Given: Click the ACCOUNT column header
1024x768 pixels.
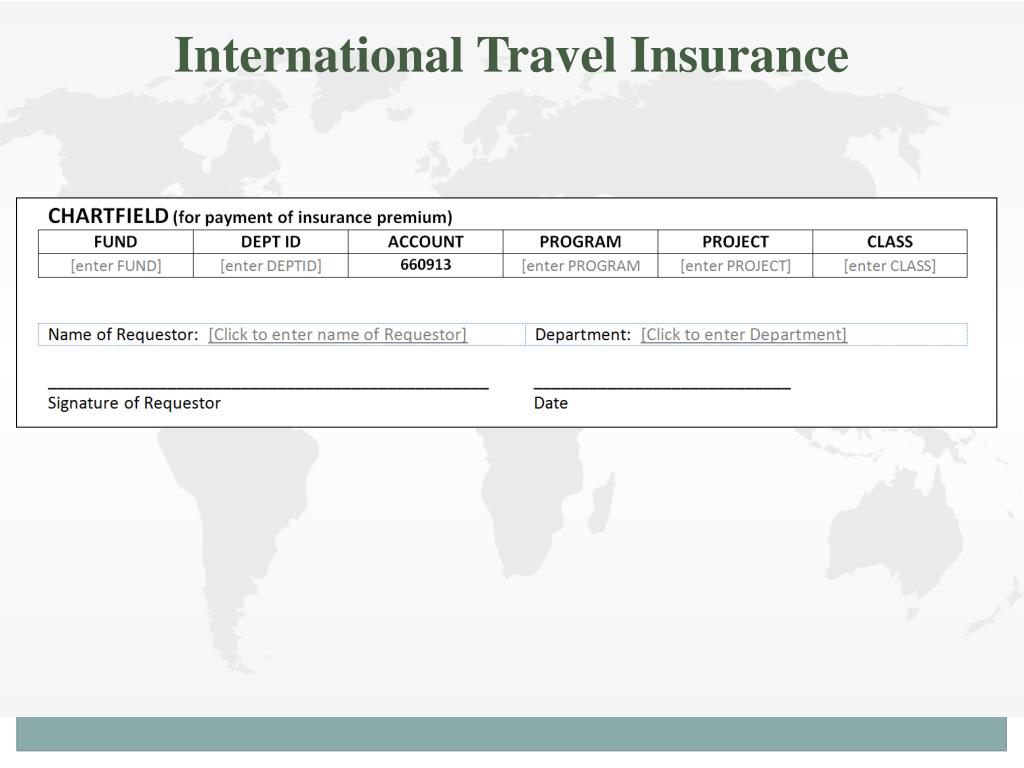Looking at the screenshot, I should tap(426, 242).
